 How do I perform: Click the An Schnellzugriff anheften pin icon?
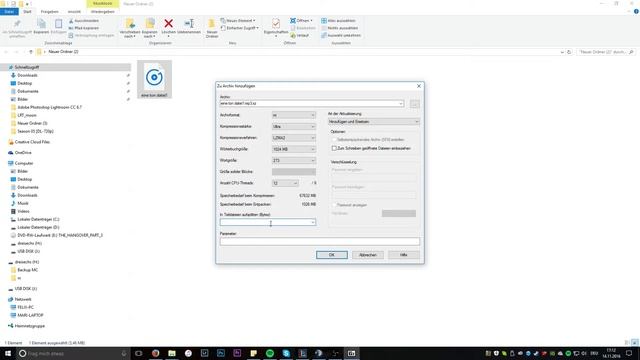[x=17, y=24]
